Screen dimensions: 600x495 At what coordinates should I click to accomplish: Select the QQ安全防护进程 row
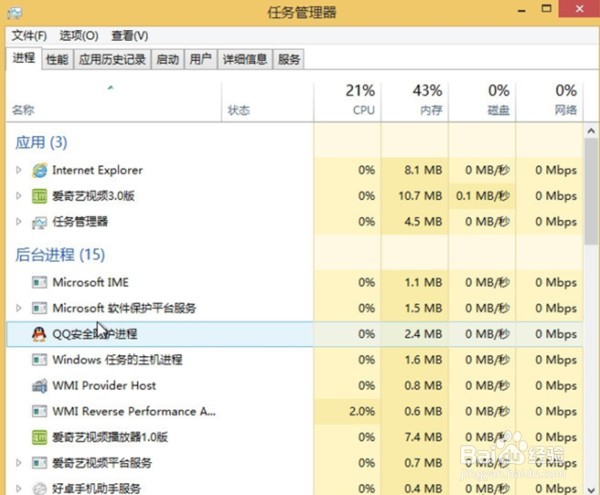coord(295,334)
